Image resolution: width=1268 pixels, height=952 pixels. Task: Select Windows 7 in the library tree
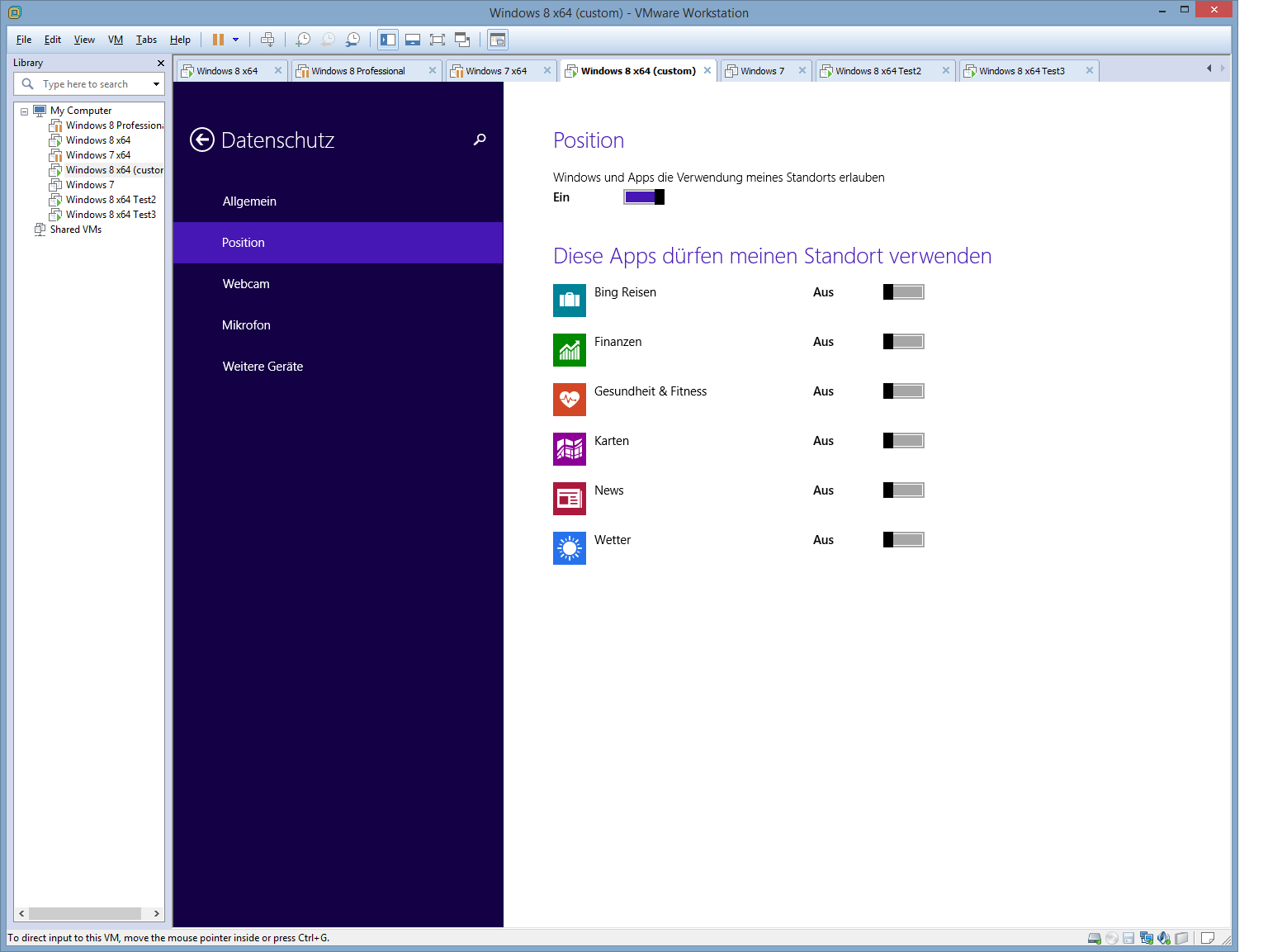point(90,185)
